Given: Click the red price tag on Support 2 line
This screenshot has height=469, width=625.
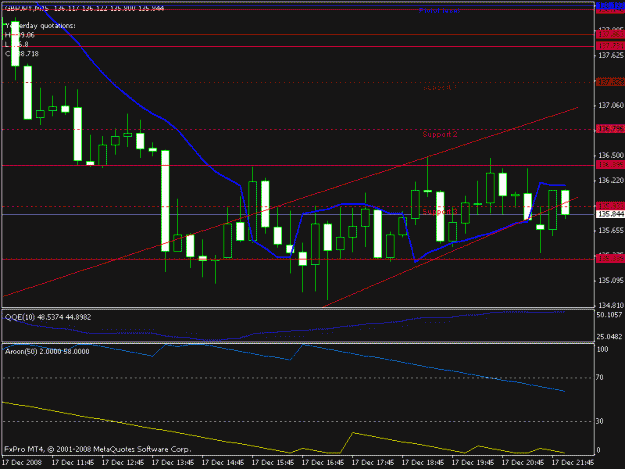Looking at the screenshot, I should click(610, 129).
